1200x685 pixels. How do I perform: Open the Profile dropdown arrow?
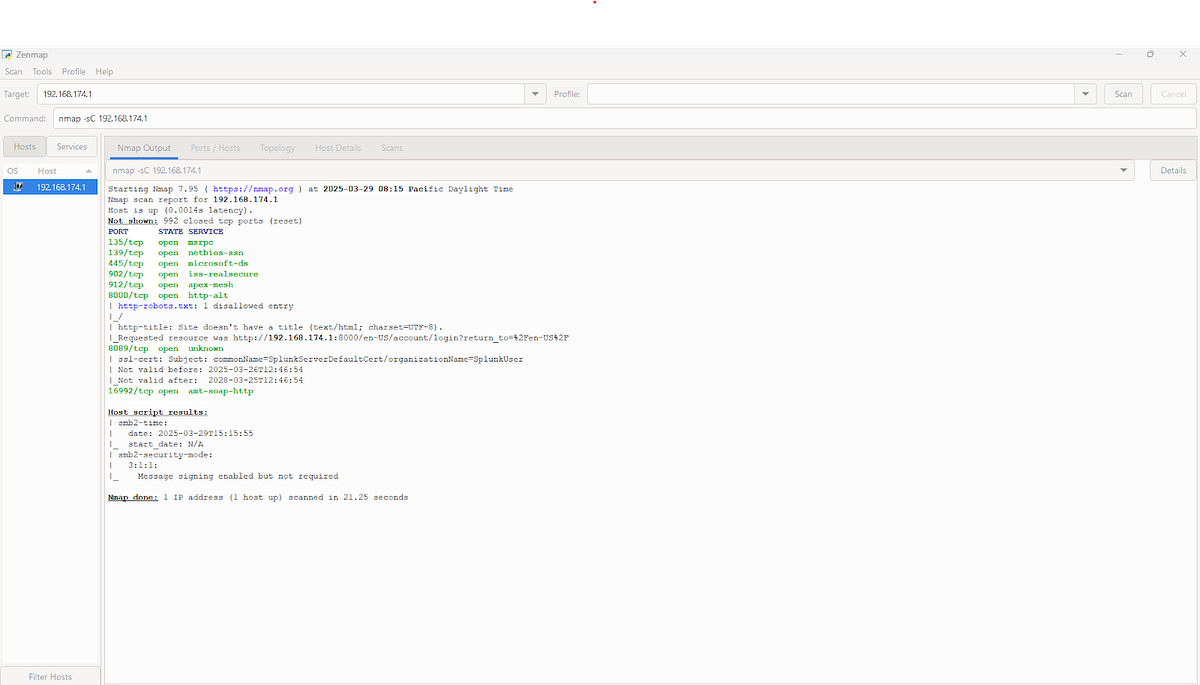pyautogui.click(x=1085, y=93)
